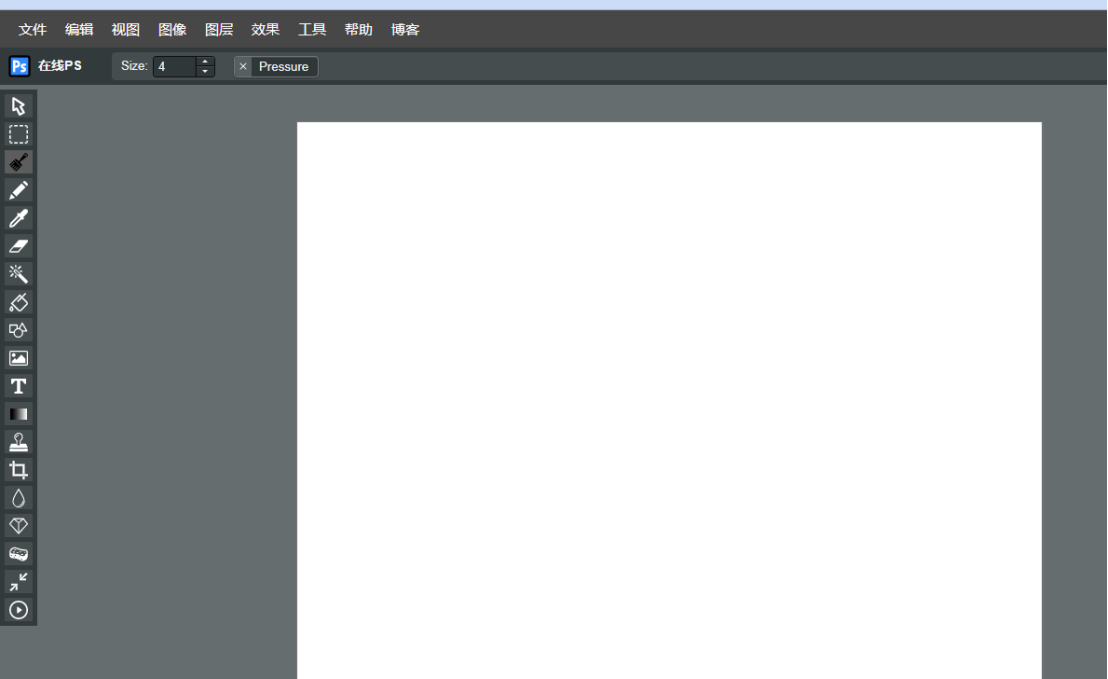Select the Sponge tool near toolbar bottom

18,553
